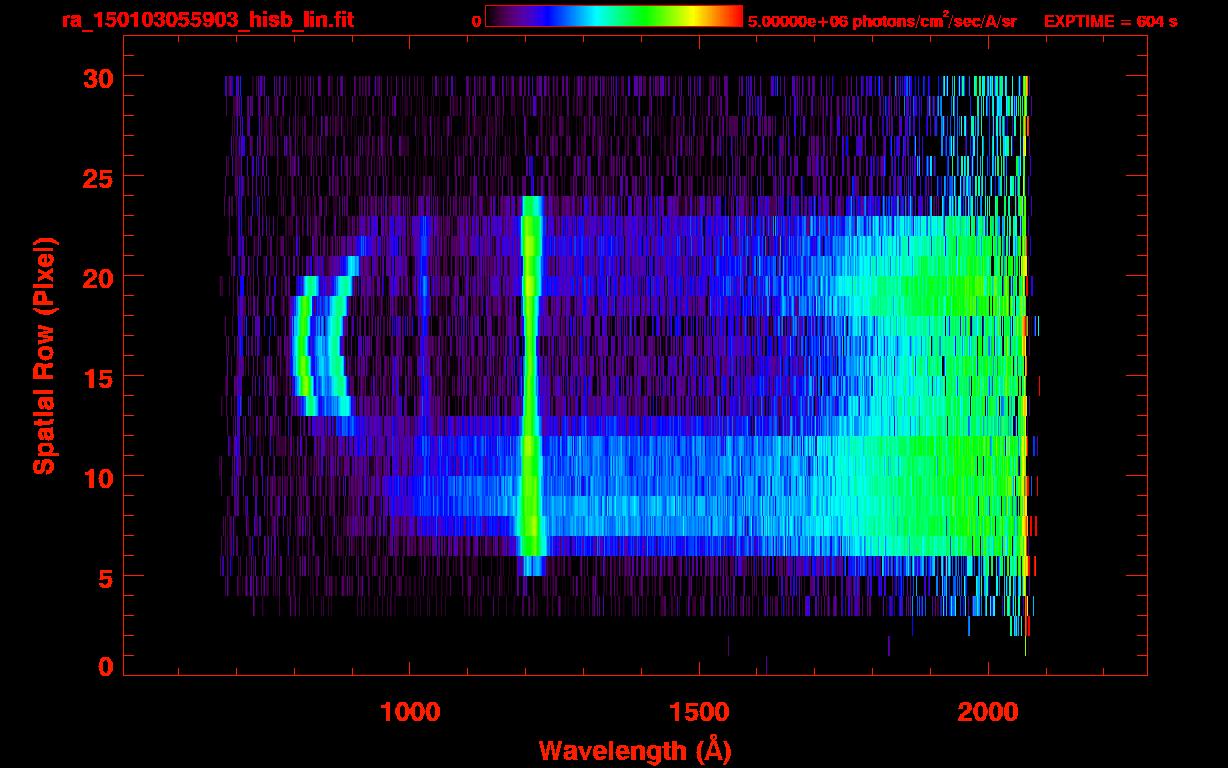Click the color scale bar
Screen dimensions: 1228x768
click(x=613, y=16)
